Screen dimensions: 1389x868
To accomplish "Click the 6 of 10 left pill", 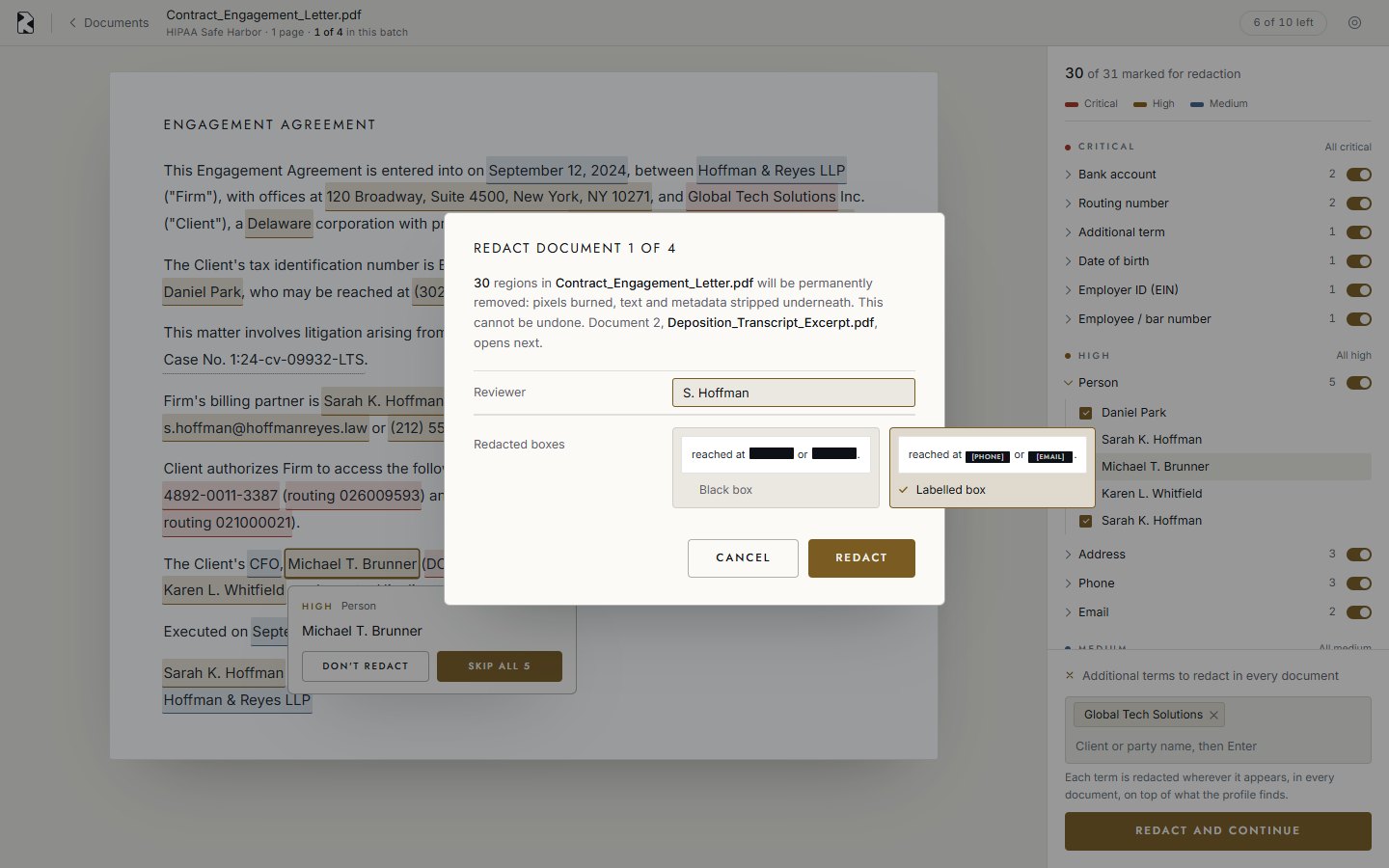I will pyautogui.click(x=1283, y=23).
